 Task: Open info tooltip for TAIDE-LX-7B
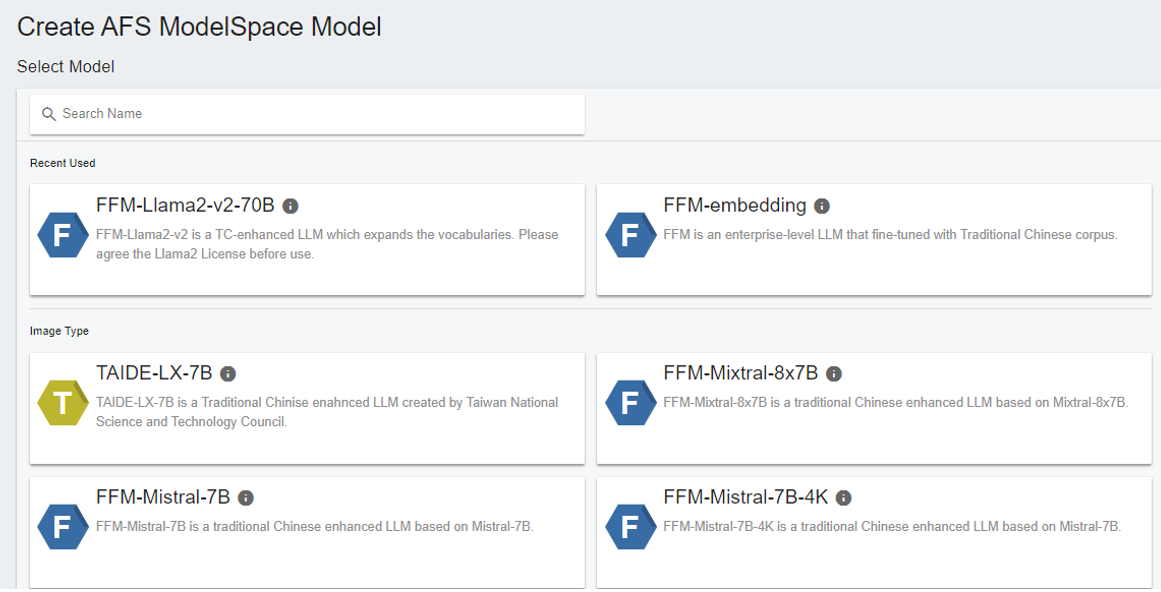(x=228, y=374)
